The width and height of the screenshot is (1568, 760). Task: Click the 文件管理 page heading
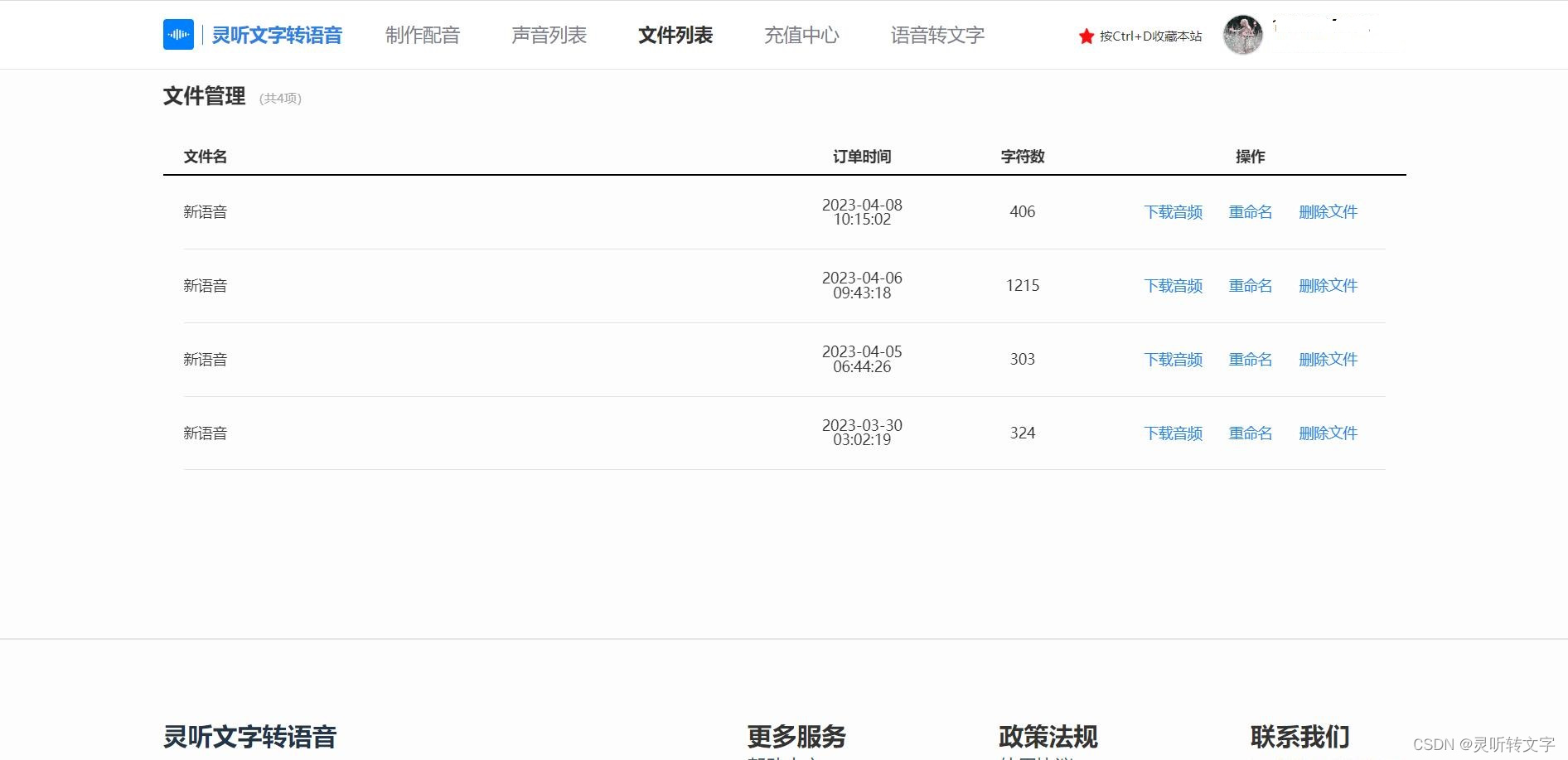(x=204, y=96)
